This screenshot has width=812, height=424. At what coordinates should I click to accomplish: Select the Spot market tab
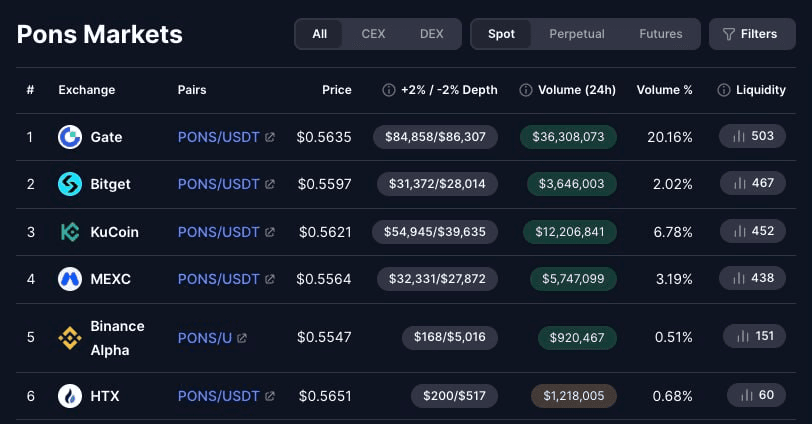501,34
